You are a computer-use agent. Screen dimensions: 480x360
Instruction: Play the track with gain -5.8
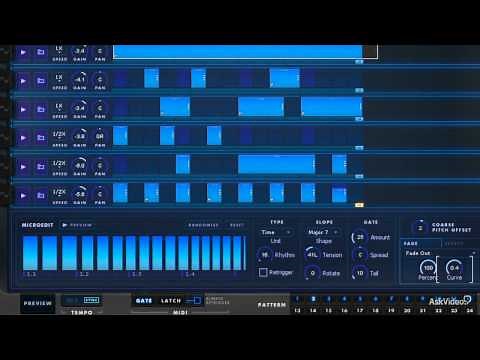[x=23, y=196]
